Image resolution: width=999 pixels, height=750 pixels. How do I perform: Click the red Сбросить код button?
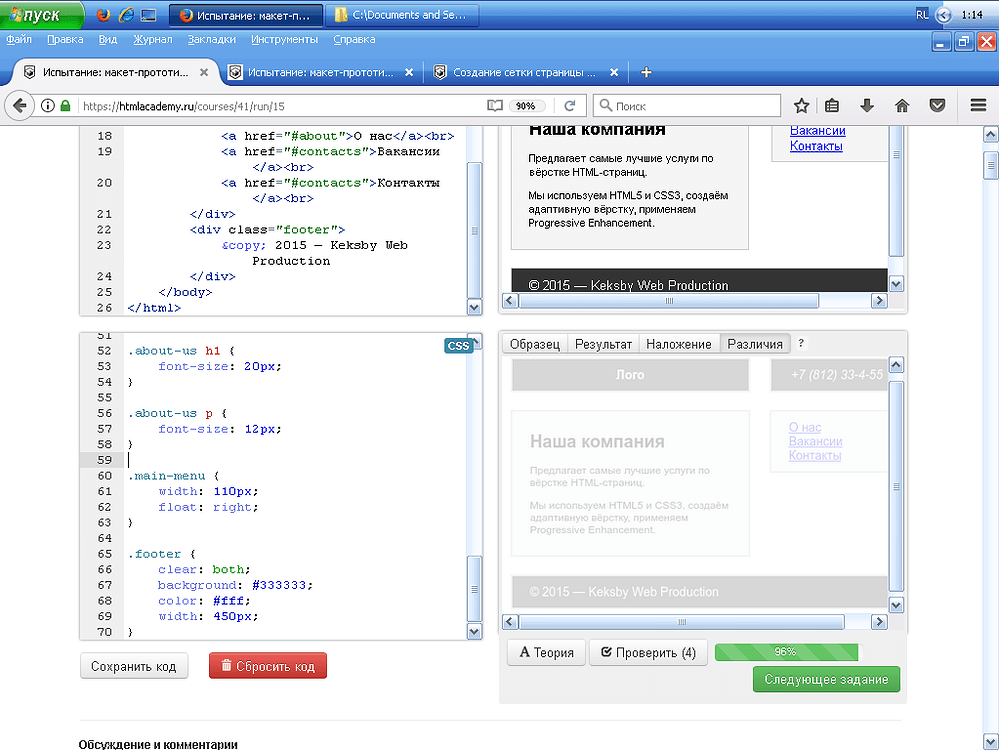267,666
